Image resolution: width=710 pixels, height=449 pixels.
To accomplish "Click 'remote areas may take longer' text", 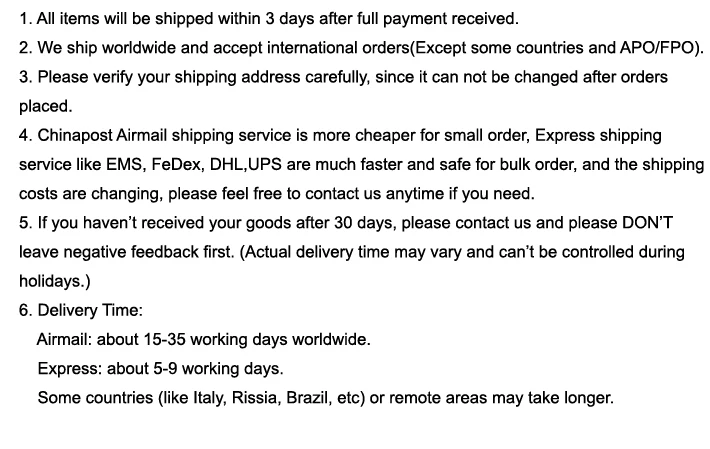I will coord(501,398).
